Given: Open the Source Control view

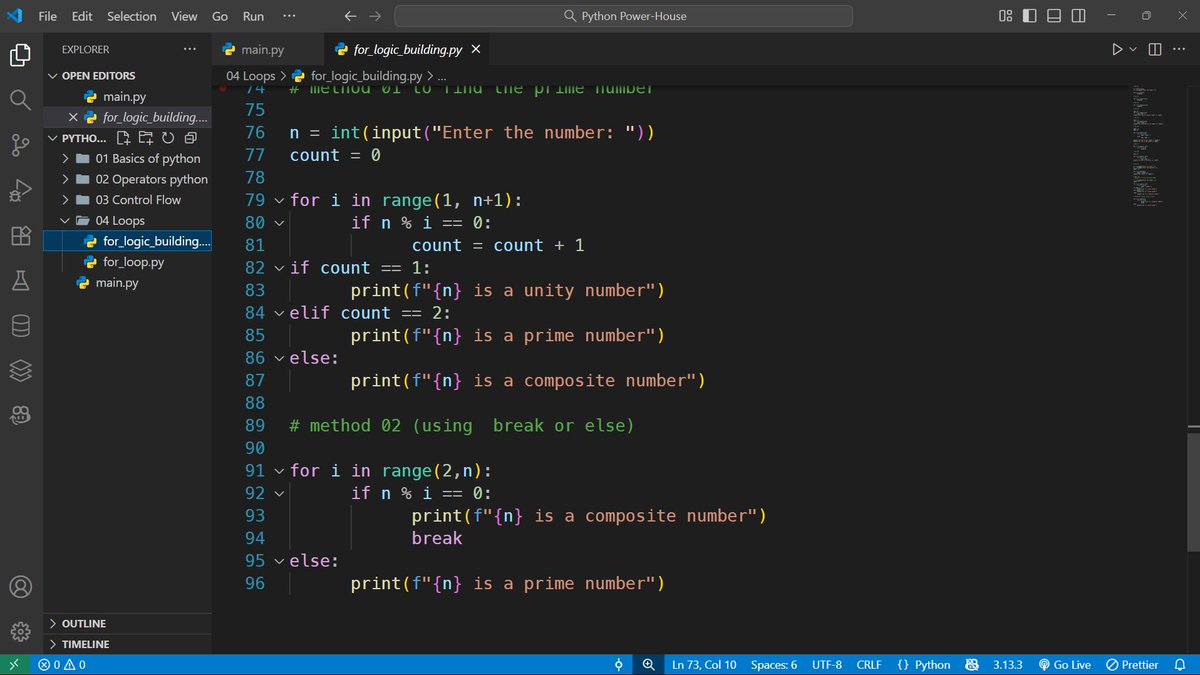Looking at the screenshot, I should pyautogui.click(x=20, y=145).
